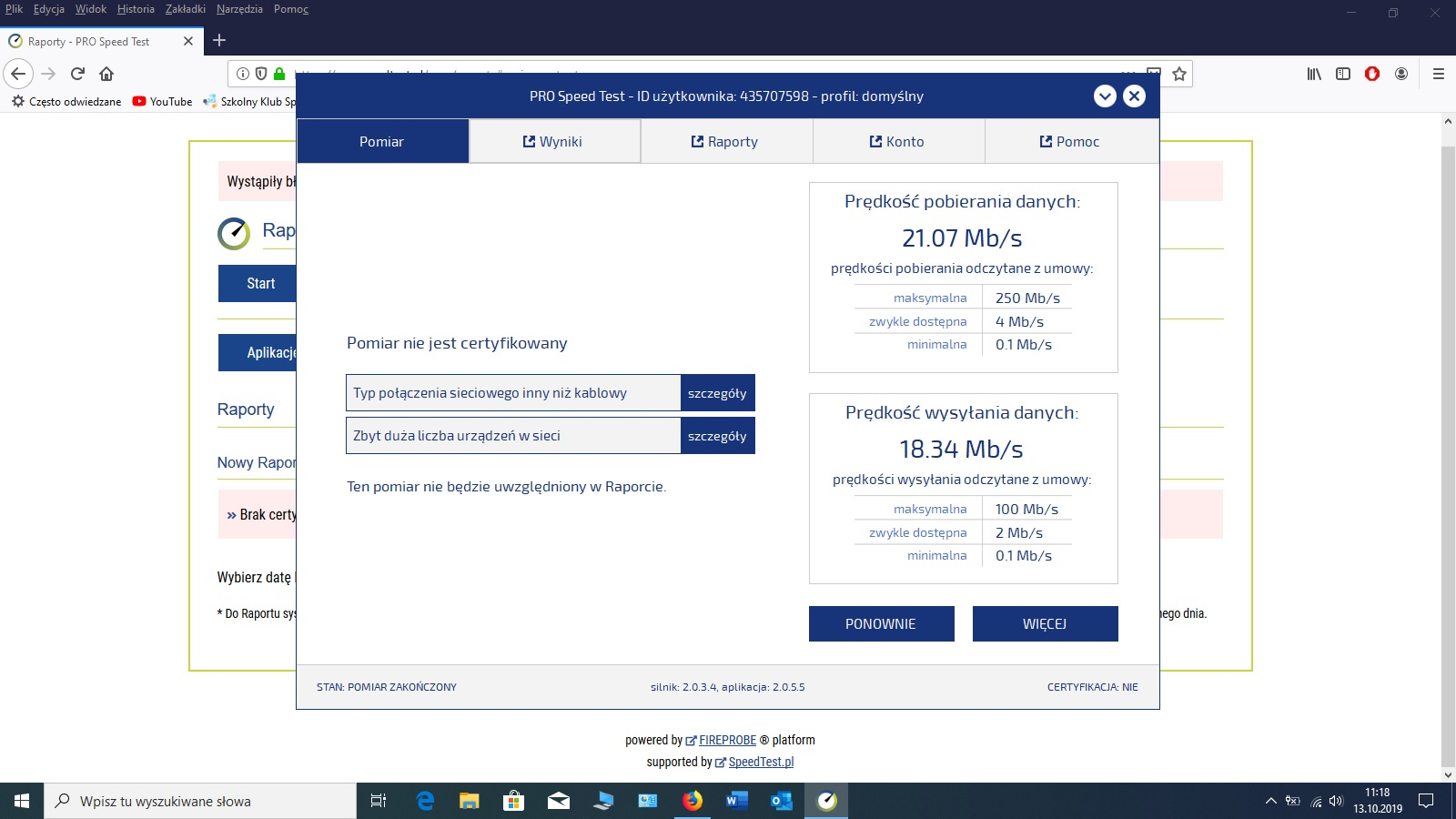Screen dimensions: 1456x819
Task: Close the Raporty - PRO Speed Test tab
Action: (x=188, y=41)
